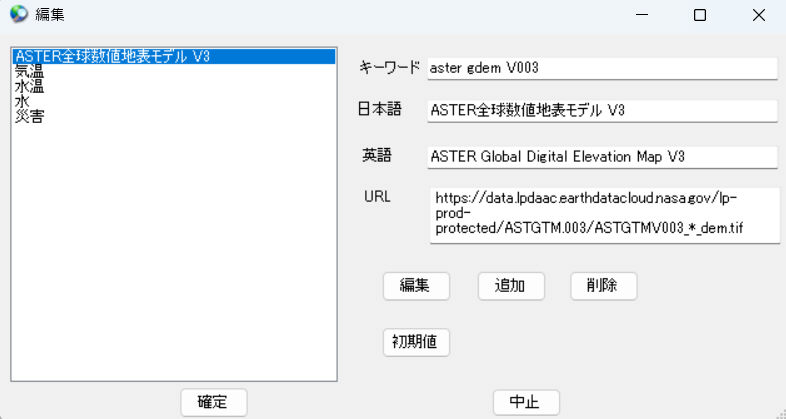Select the 気温 list entry
This screenshot has width=786, height=419.
(29, 72)
